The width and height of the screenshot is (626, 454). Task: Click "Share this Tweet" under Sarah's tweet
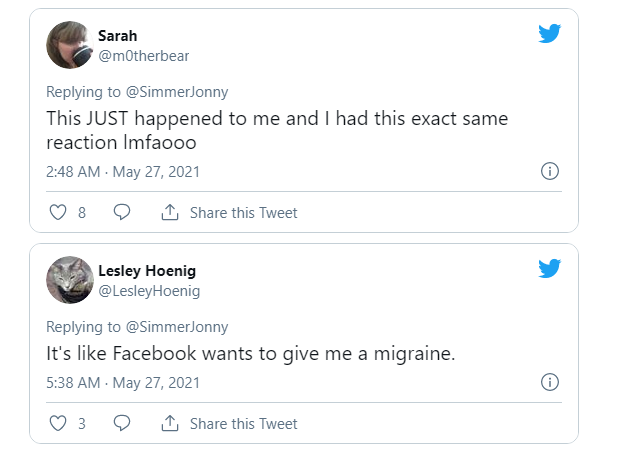pyautogui.click(x=243, y=213)
